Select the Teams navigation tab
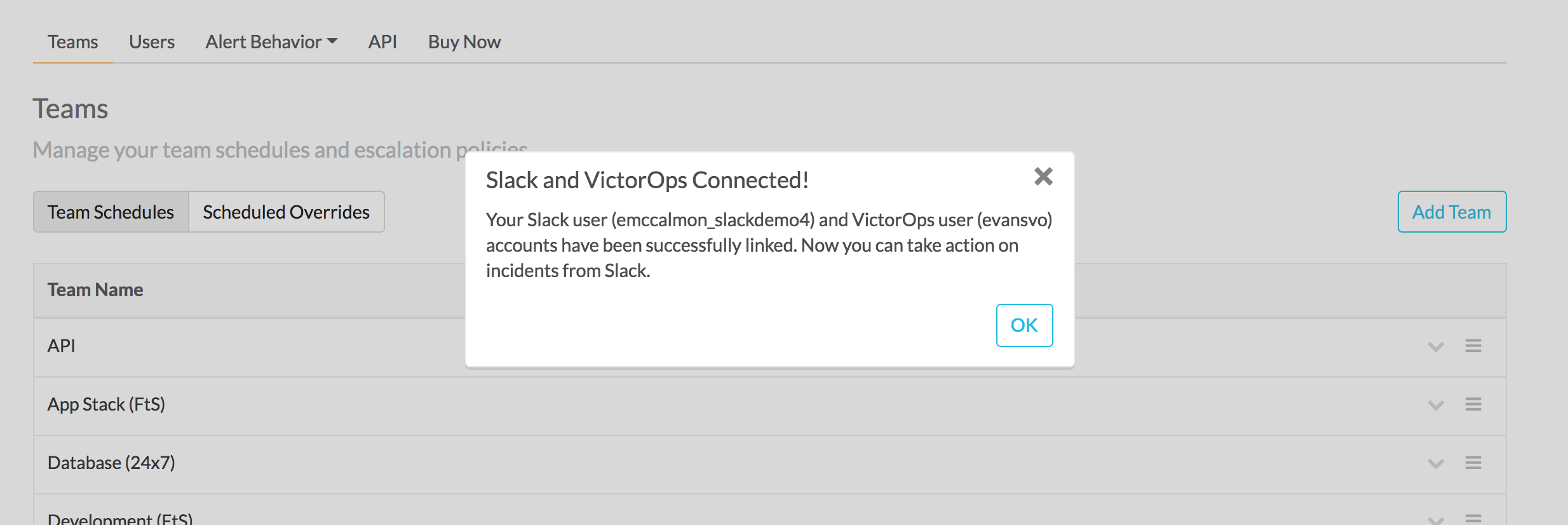Screen dimensions: 1568x525 point(73,42)
